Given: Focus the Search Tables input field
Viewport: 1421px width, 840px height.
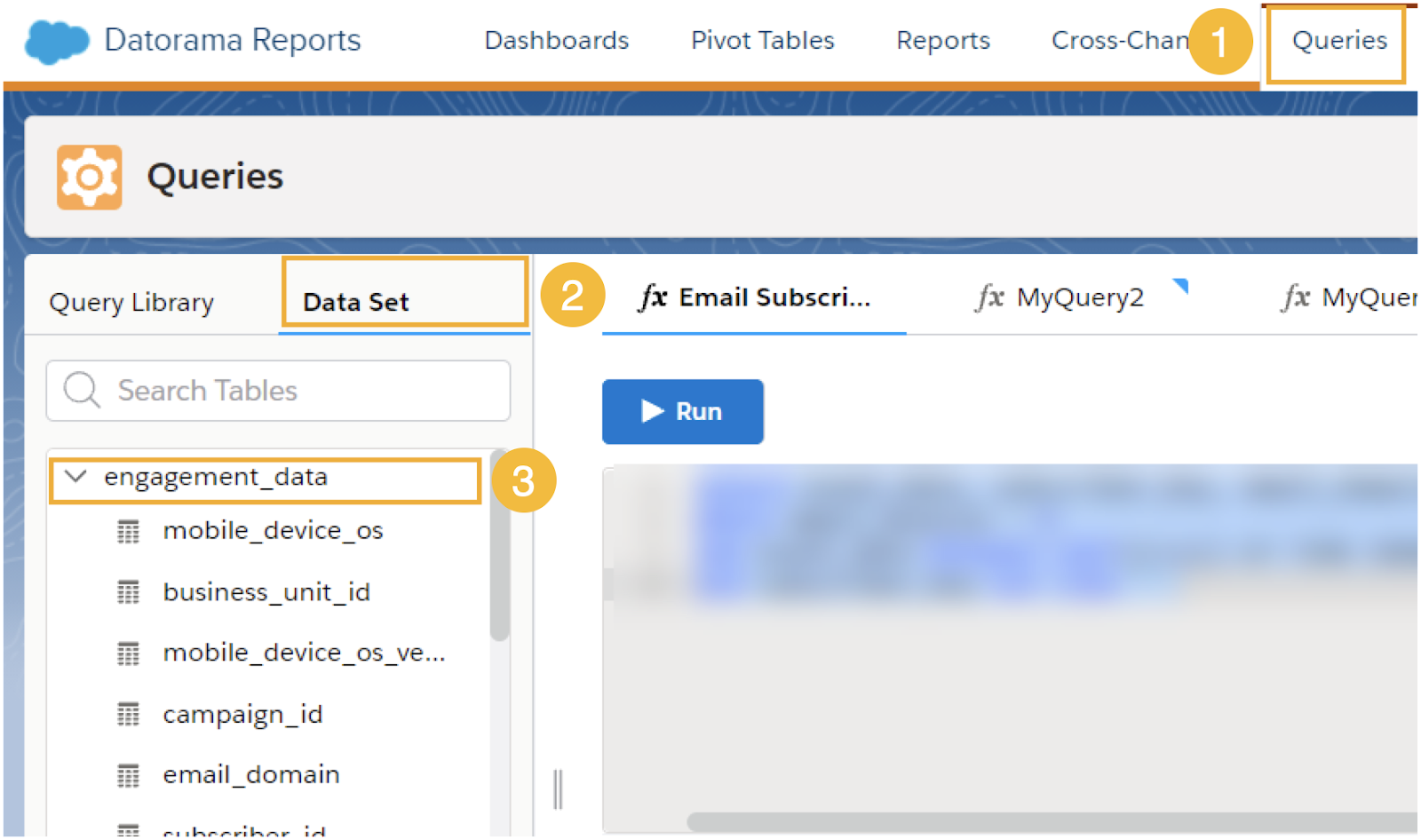Looking at the screenshot, I should [279, 391].
